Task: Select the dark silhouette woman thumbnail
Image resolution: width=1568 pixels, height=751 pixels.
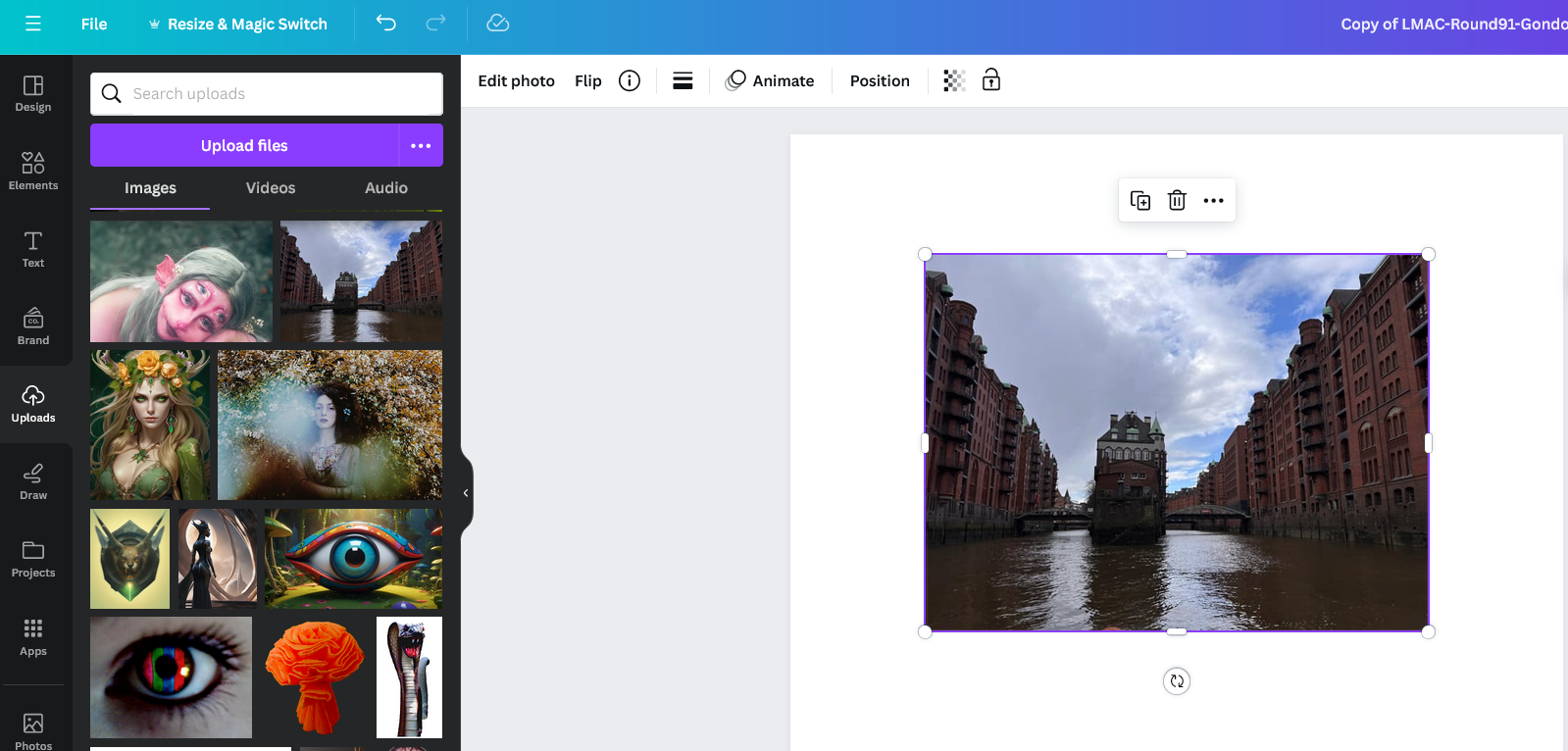Action: tap(218, 559)
